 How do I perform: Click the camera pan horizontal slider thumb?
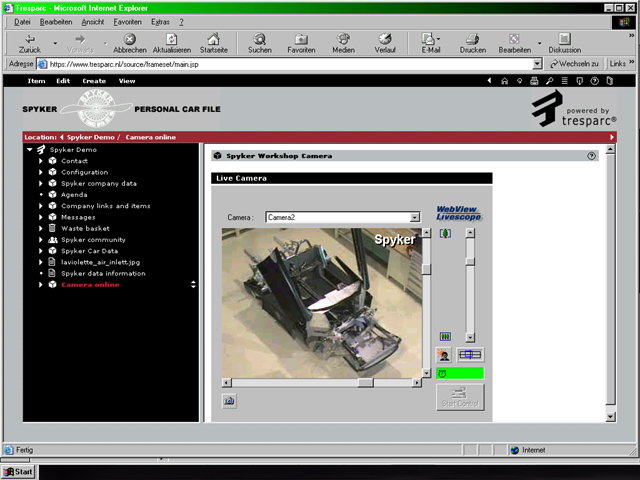tap(366, 383)
